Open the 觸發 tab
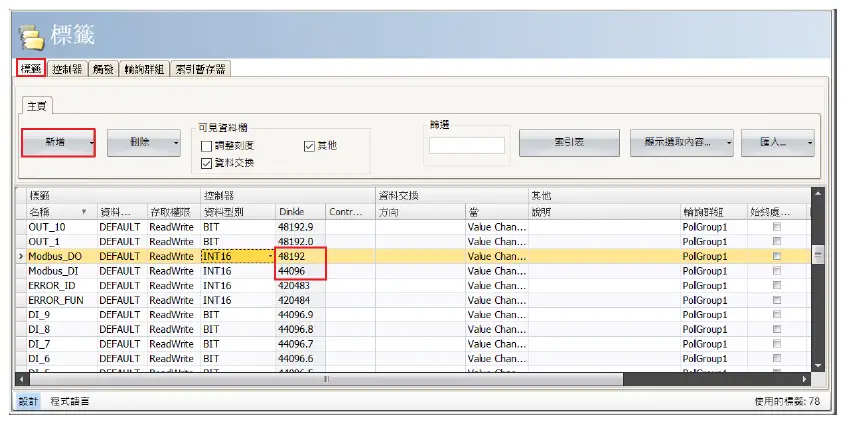Viewport: 843px width, 427px height. [103, 69]
